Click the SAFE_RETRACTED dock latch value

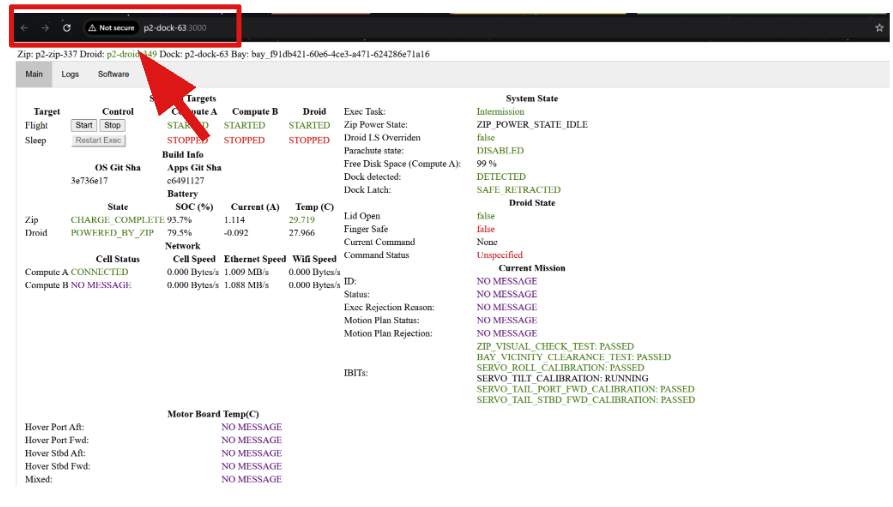(518, 190)
